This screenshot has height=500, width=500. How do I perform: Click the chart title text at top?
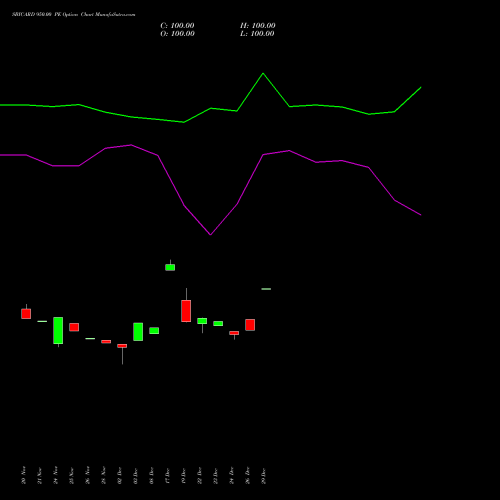tap(74, 15)
